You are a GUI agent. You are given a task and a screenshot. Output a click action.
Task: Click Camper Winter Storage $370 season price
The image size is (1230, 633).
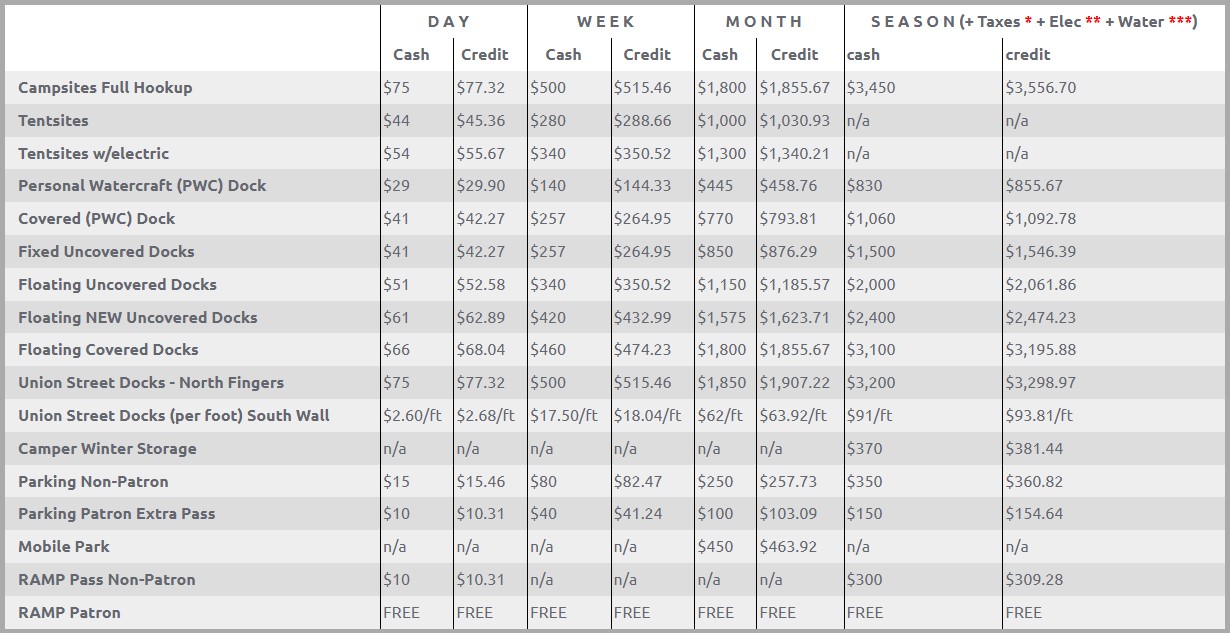point(864,448)
